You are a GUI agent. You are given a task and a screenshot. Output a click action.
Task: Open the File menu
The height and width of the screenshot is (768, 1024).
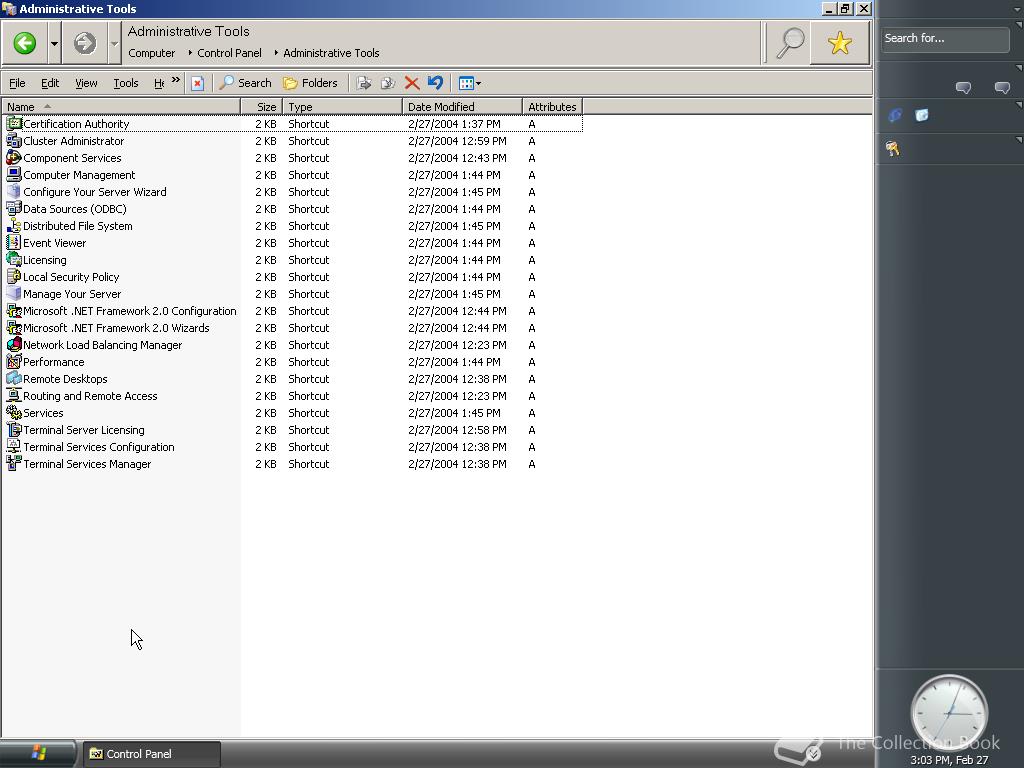[x=17, y=83]
